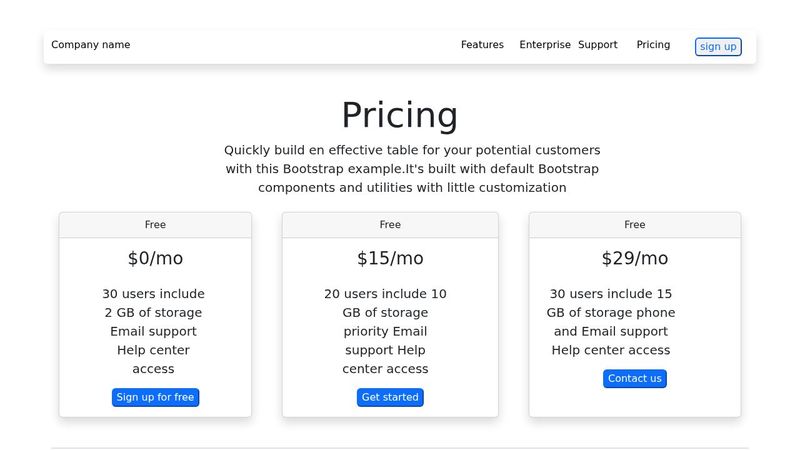This screenshot has width=800, height=450.
Task: Select the $29/mo price title
Action: 635,258
